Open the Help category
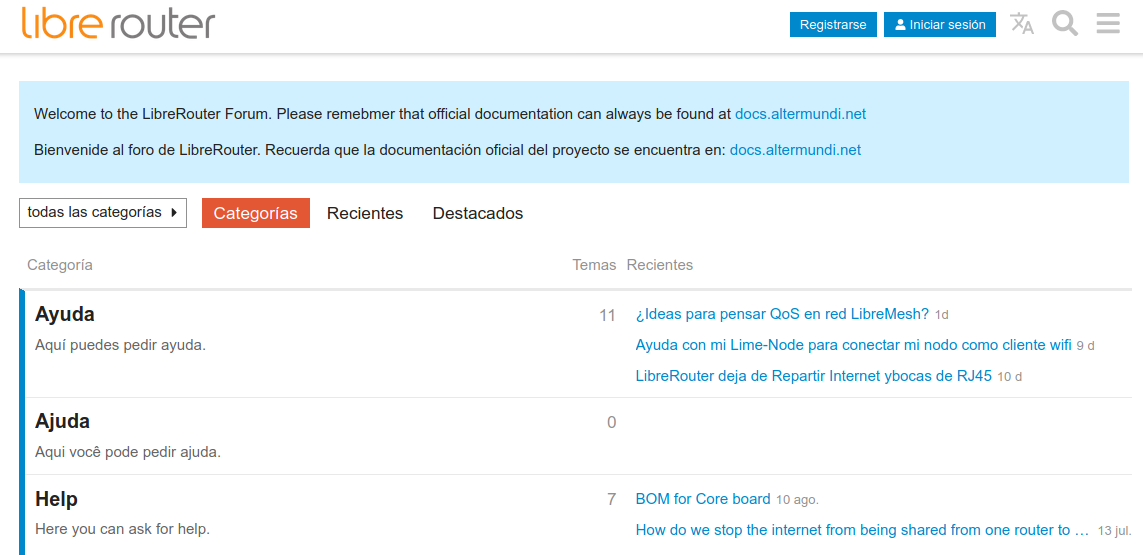This screenshot has height=555, width=1143. 56,499
